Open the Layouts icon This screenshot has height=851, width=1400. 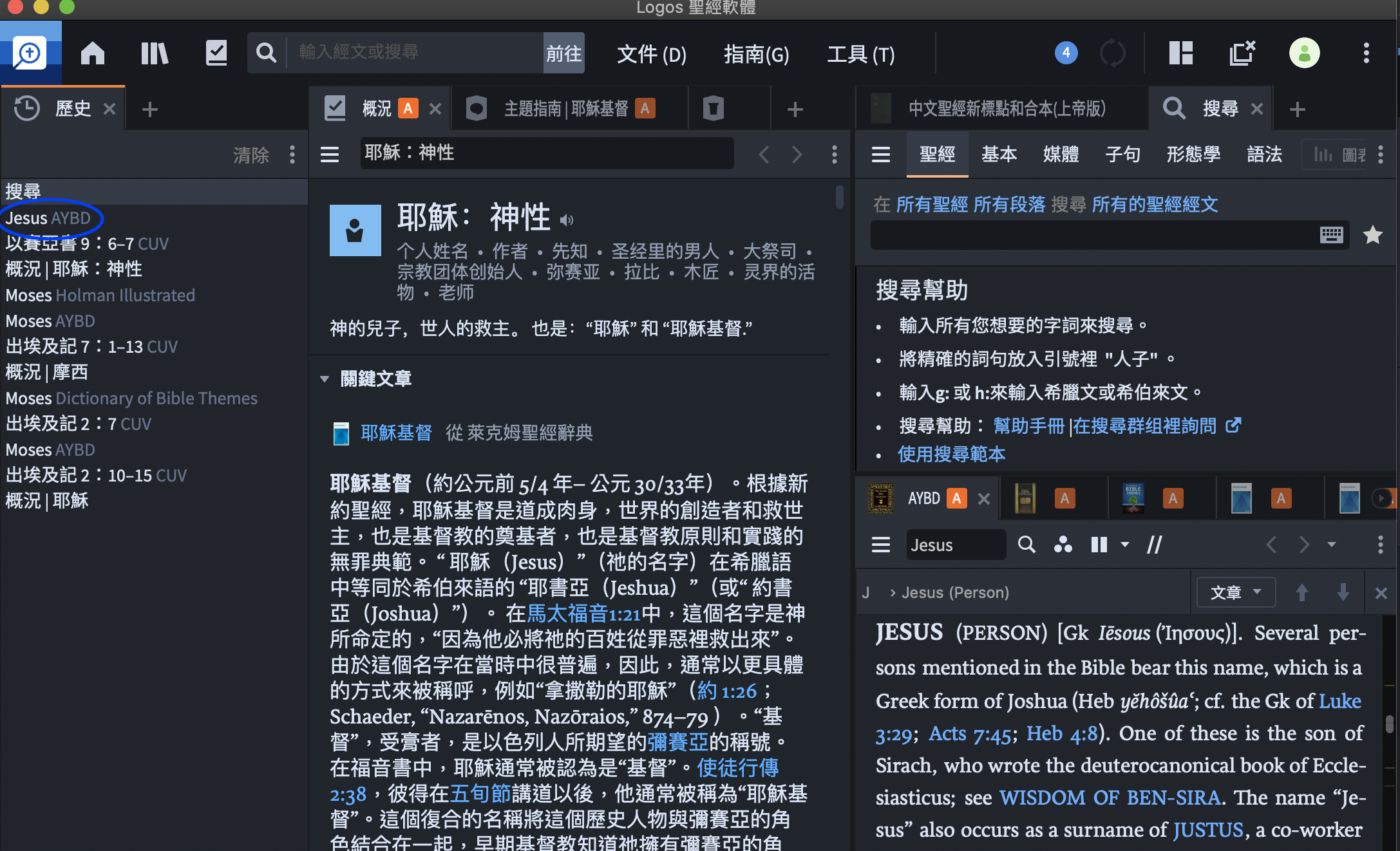click(x=1180, y=53)
